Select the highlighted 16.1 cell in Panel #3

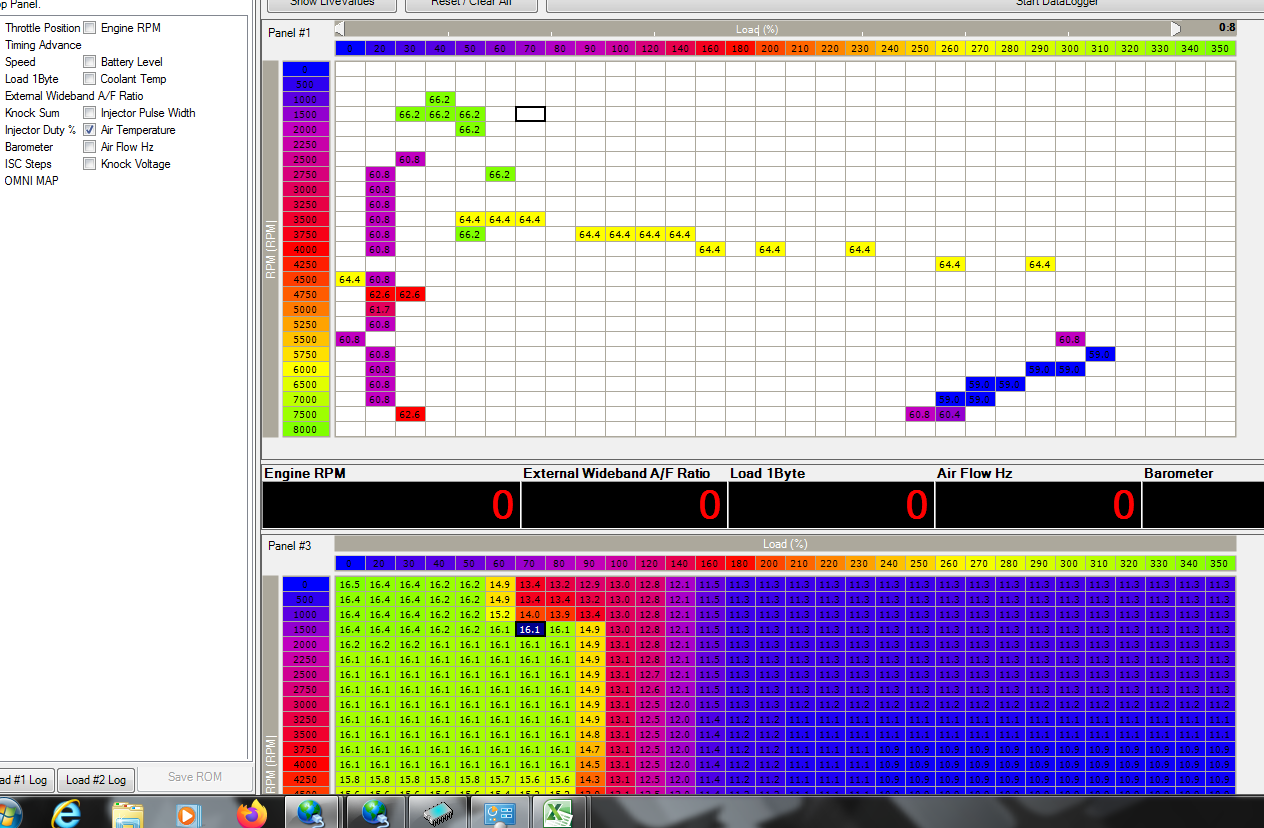[530, 630]
